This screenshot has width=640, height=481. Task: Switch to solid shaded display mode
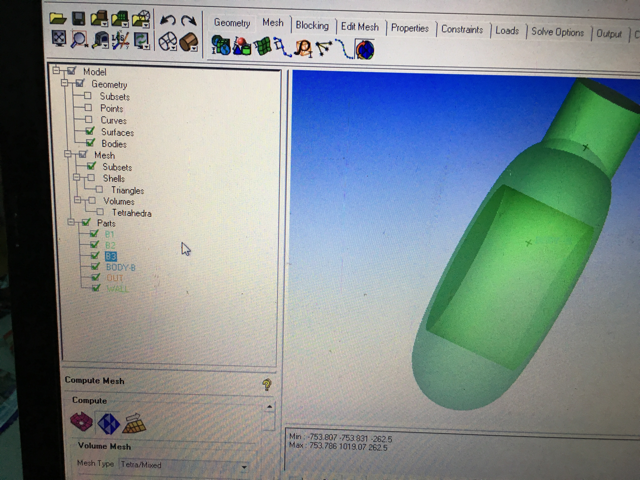point(189,42)
